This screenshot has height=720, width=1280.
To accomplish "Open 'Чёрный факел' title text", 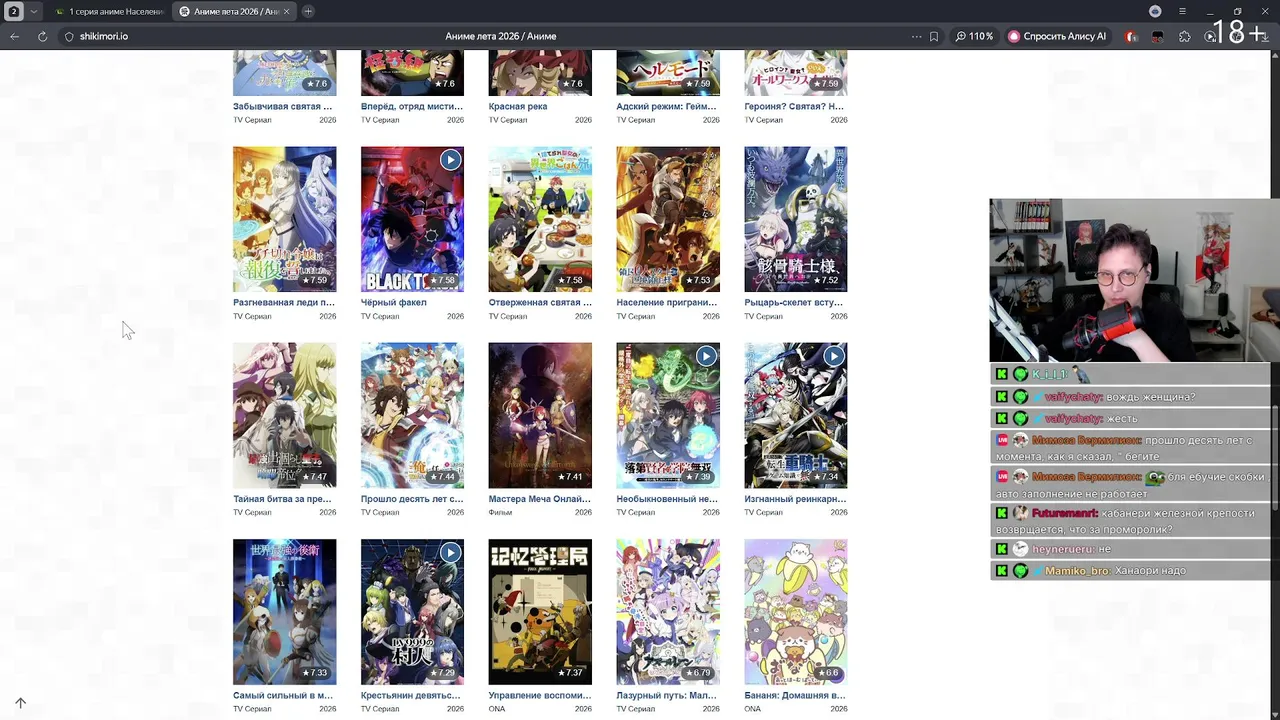I will click(394, 302).
